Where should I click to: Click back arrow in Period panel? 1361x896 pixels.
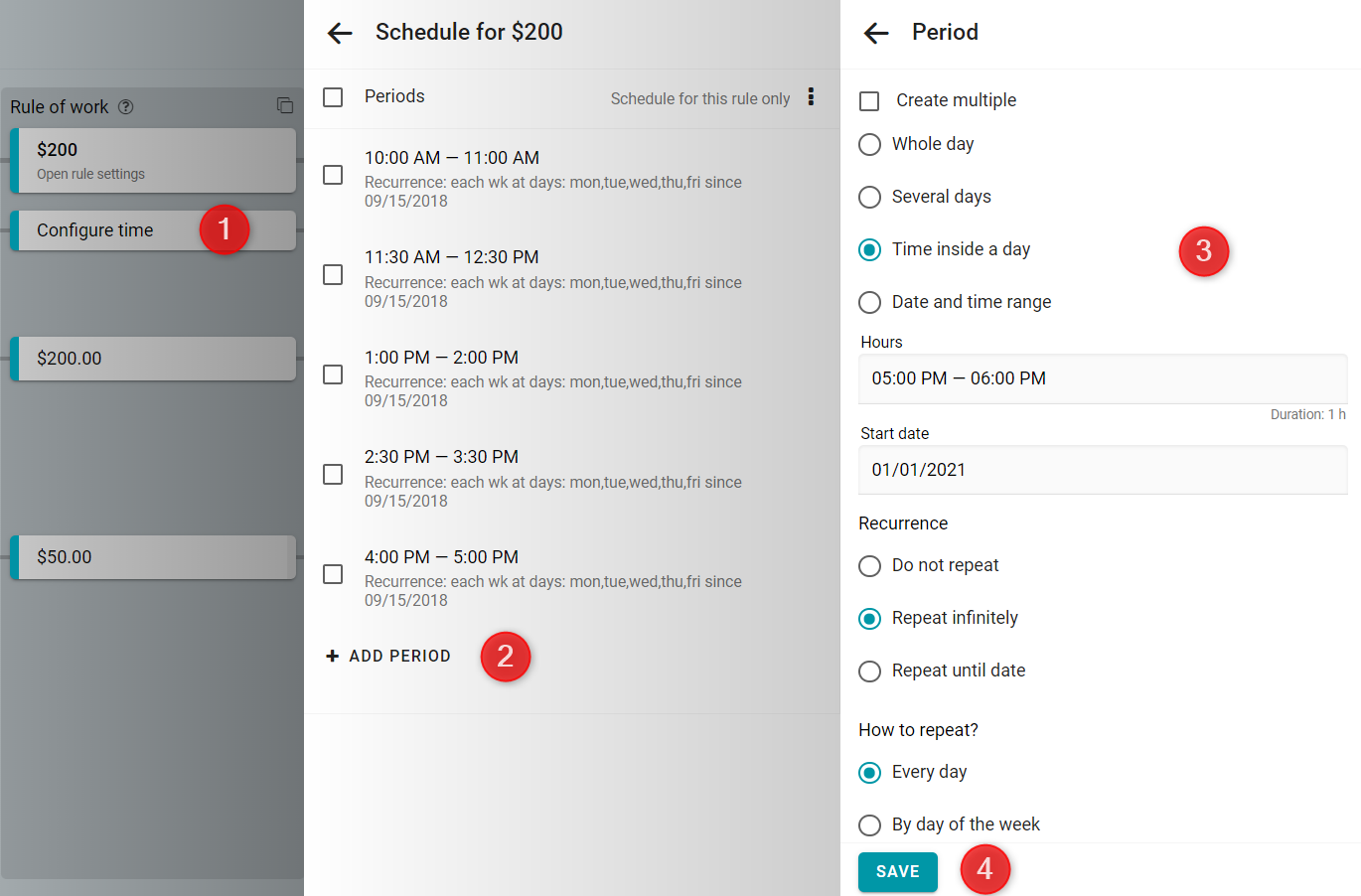(x=876, y=33)
